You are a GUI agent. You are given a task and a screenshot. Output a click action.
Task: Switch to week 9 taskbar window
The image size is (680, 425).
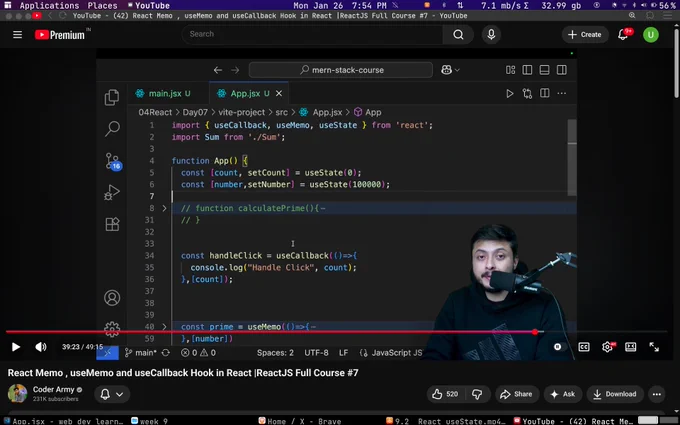[149, 421]
